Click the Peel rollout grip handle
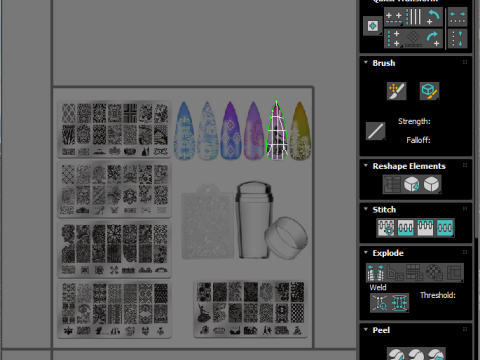The height and width of the screenshot is (360, 480). coord(465,329)
